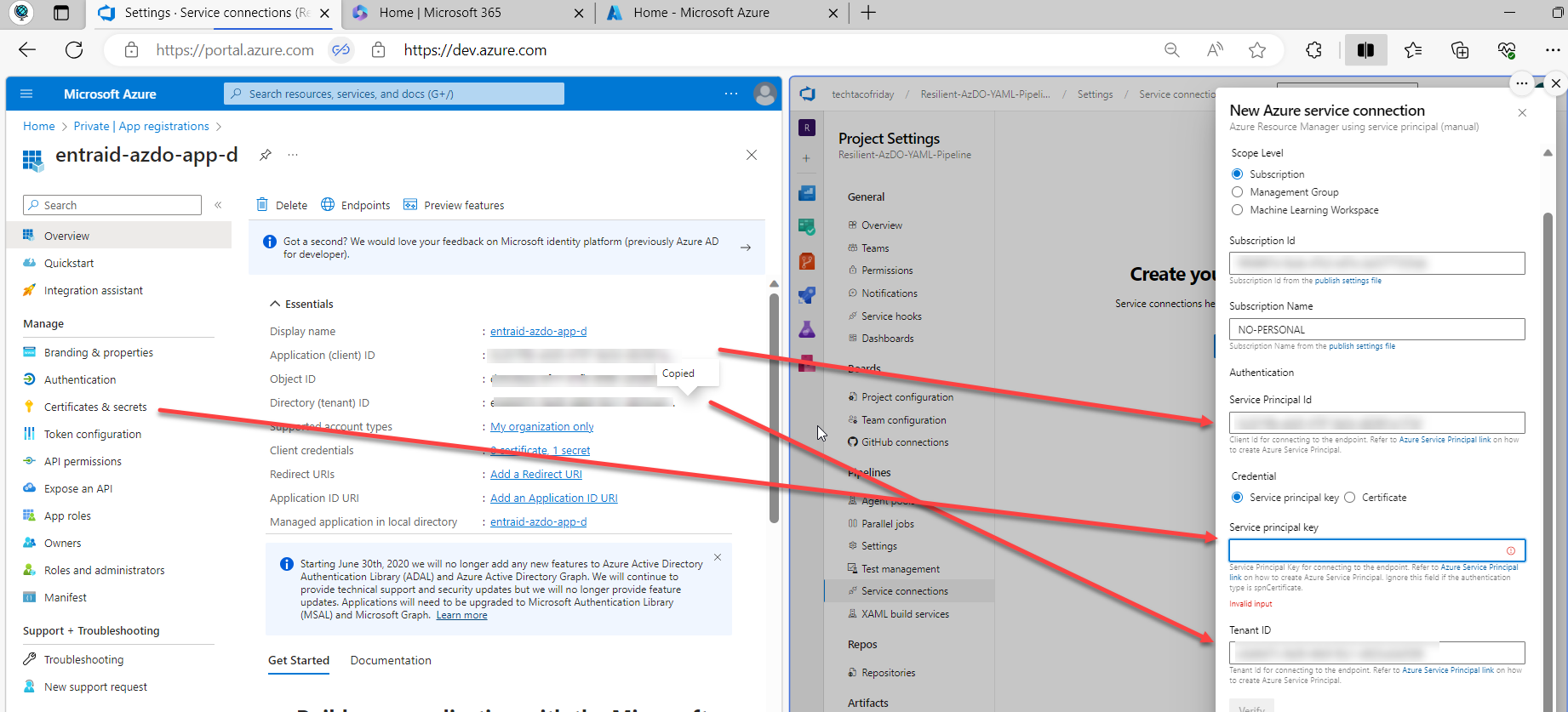Toggle Edge split screen button
This screenshot has width=1568, height=712.
click(x=1365, y=50)
